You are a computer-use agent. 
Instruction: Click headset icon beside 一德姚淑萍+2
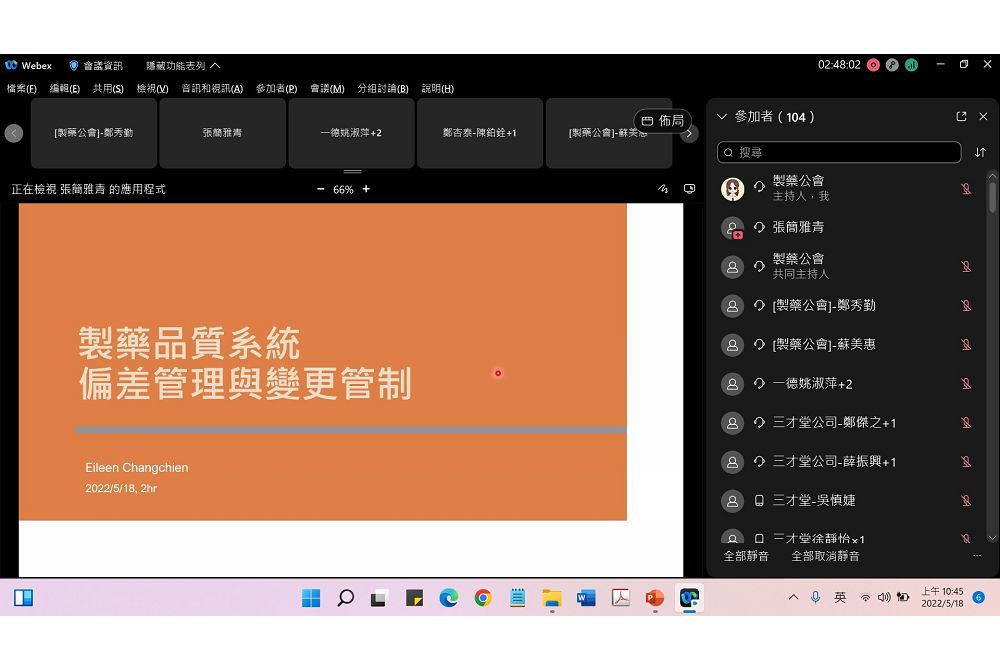click(x=759, y=383)
